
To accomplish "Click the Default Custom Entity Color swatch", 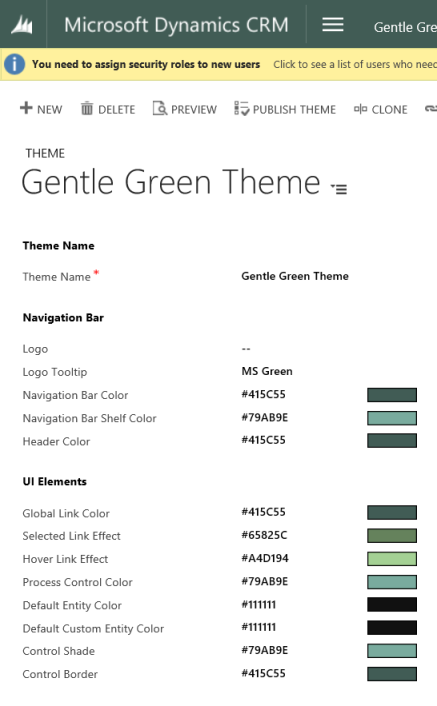I will click(392, 627).
